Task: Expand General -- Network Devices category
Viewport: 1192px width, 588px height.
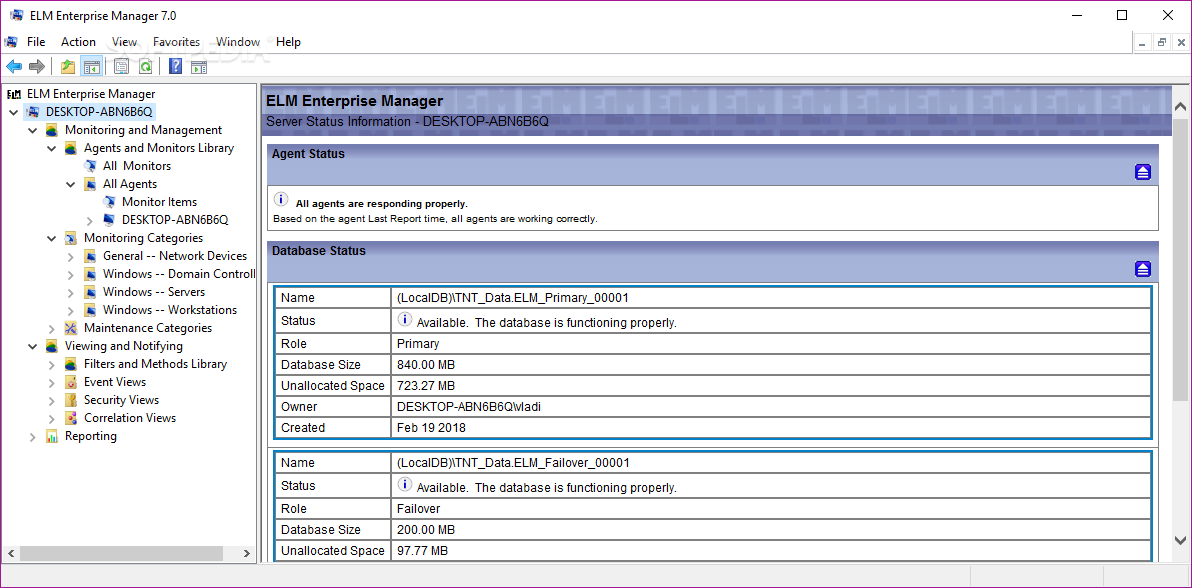Action: [x=71, y=256]
